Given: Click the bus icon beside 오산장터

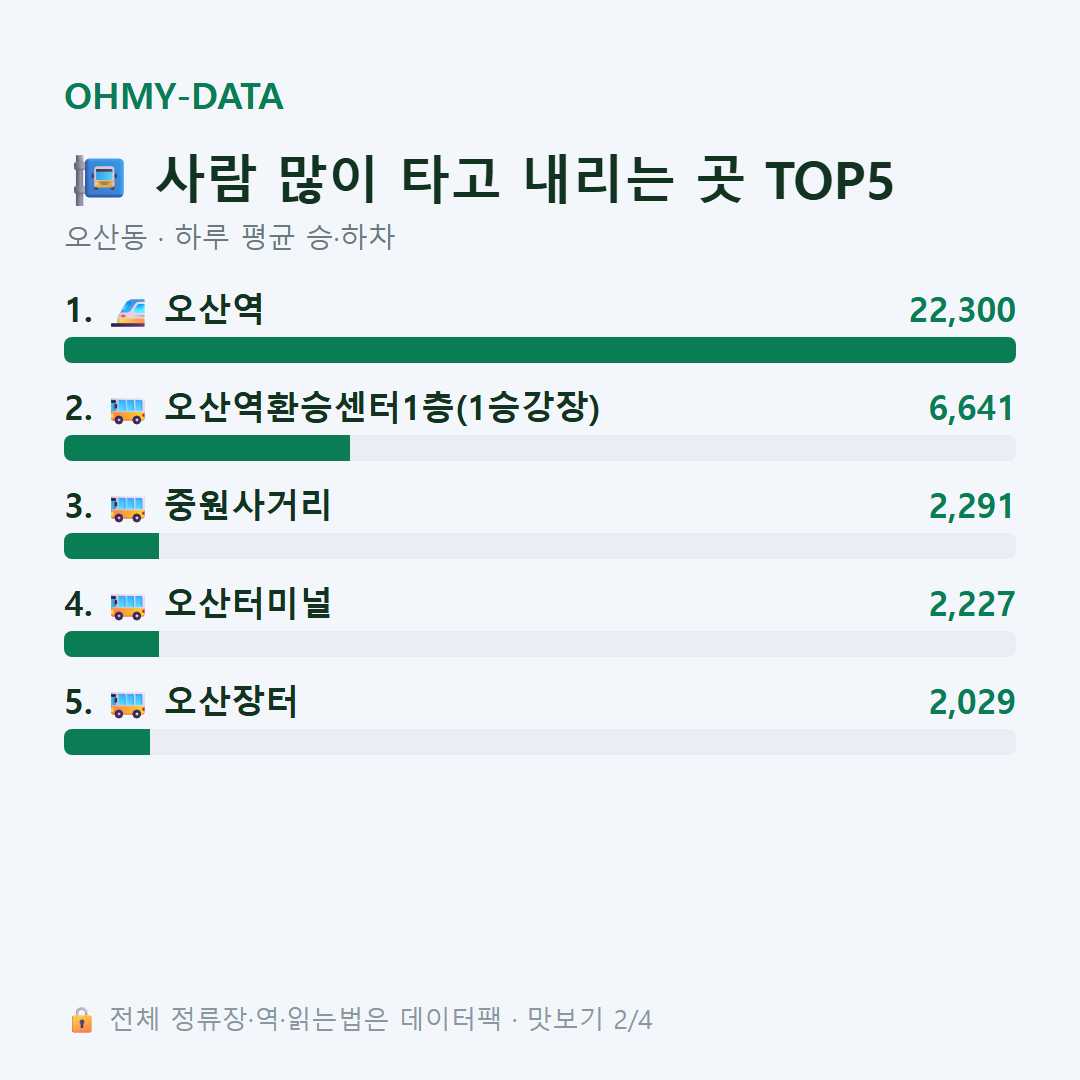Looking at the screenshot, I should coord(128,704).
